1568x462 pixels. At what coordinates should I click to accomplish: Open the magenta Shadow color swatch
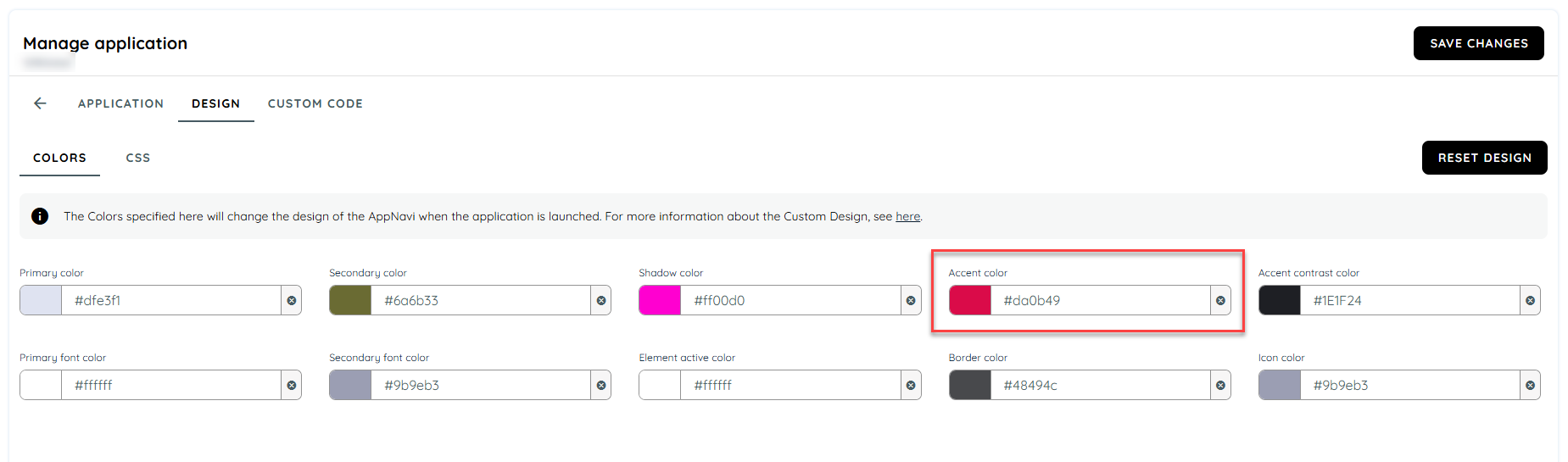tap(660, 300)
